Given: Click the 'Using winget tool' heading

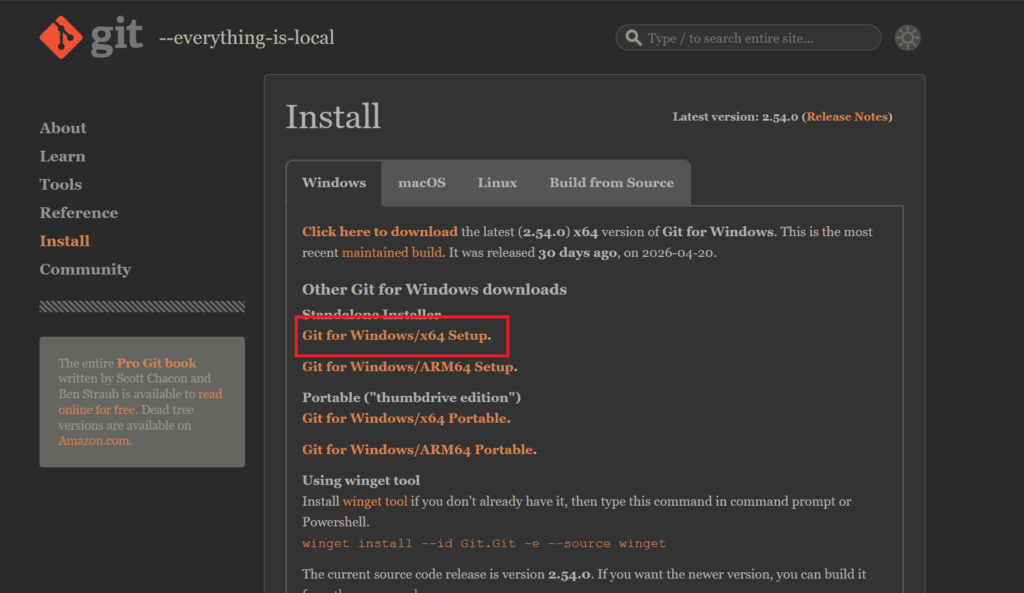Looking at the screenshot, I should pyautogui.click(x=361, y=481).
